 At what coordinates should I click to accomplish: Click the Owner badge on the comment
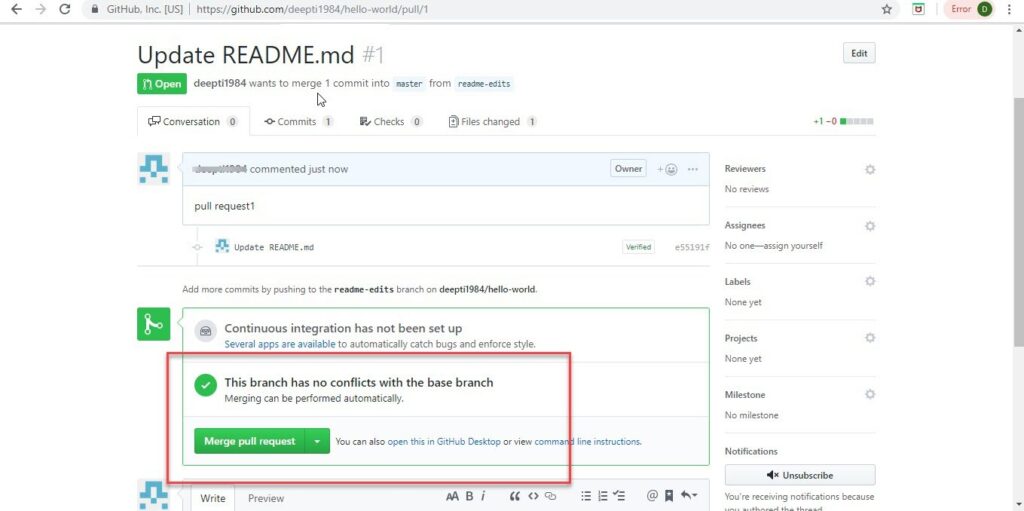coord(628,169)
